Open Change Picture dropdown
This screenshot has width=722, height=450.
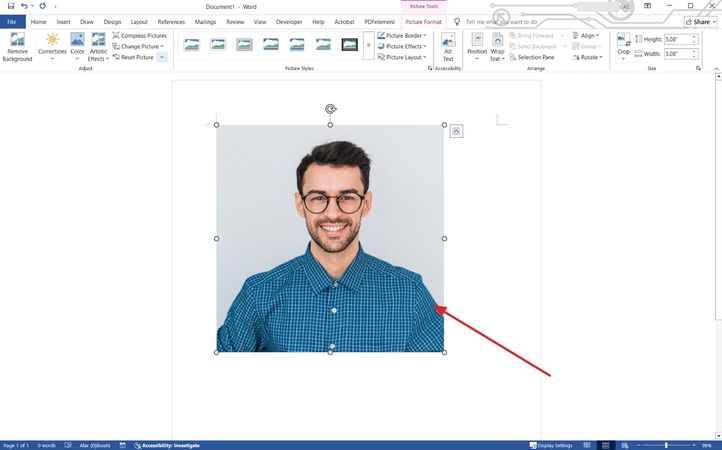(138, 47)
